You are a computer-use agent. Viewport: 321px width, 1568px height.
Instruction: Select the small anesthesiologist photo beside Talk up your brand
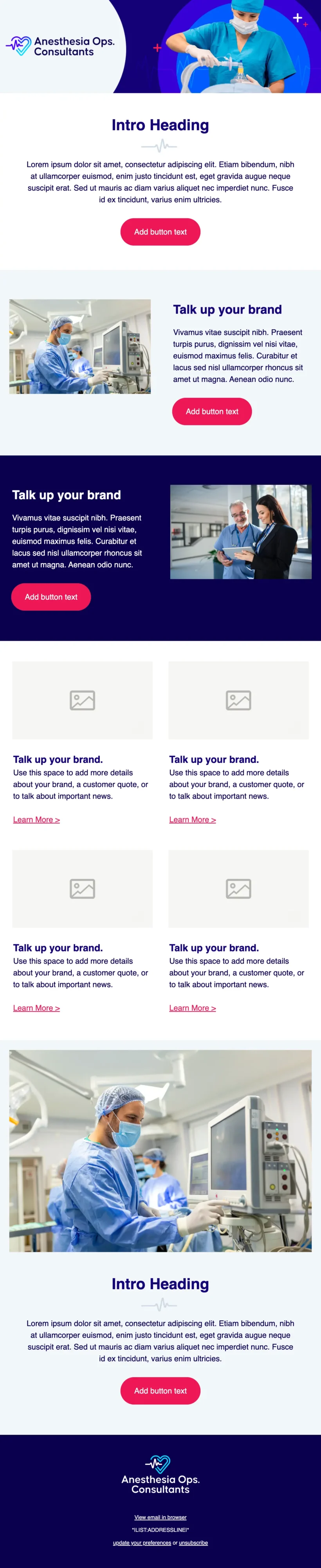click(x=79, y=347)
